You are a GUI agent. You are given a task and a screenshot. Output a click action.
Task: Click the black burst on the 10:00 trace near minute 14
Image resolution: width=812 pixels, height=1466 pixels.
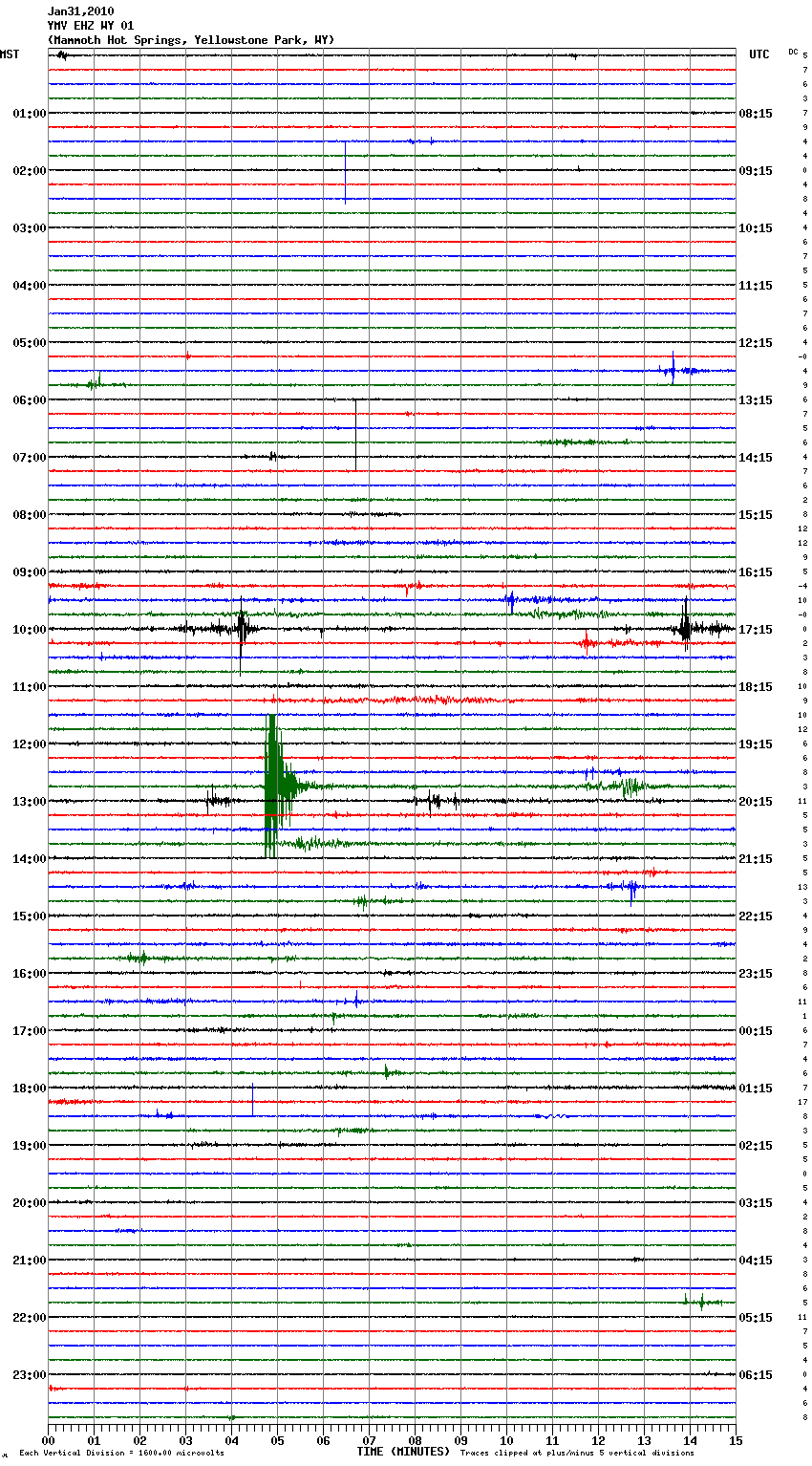pos(685,627)
